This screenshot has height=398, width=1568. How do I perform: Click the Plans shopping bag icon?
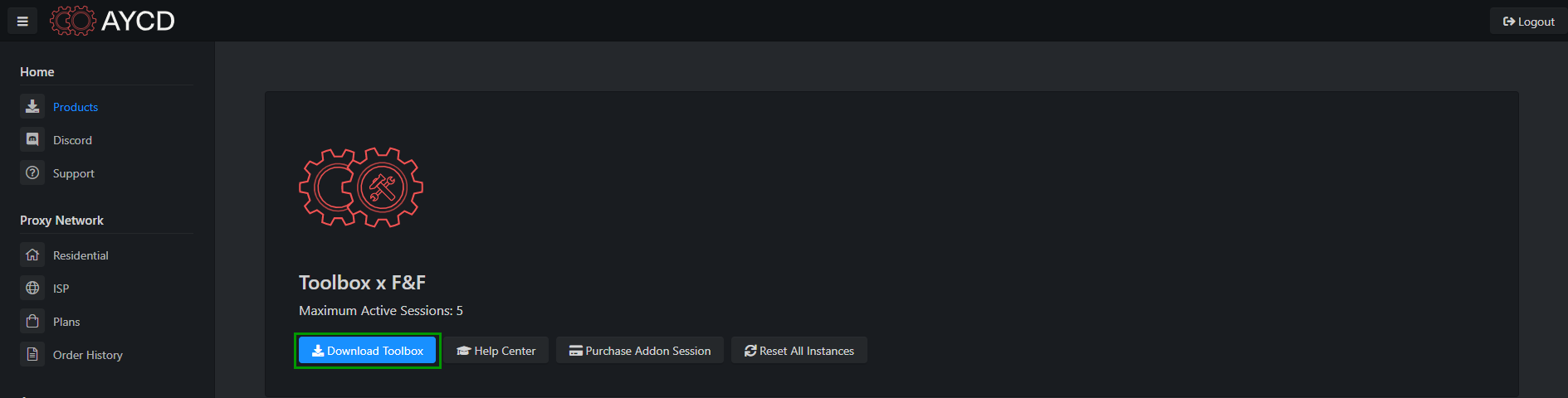point(32,321)
